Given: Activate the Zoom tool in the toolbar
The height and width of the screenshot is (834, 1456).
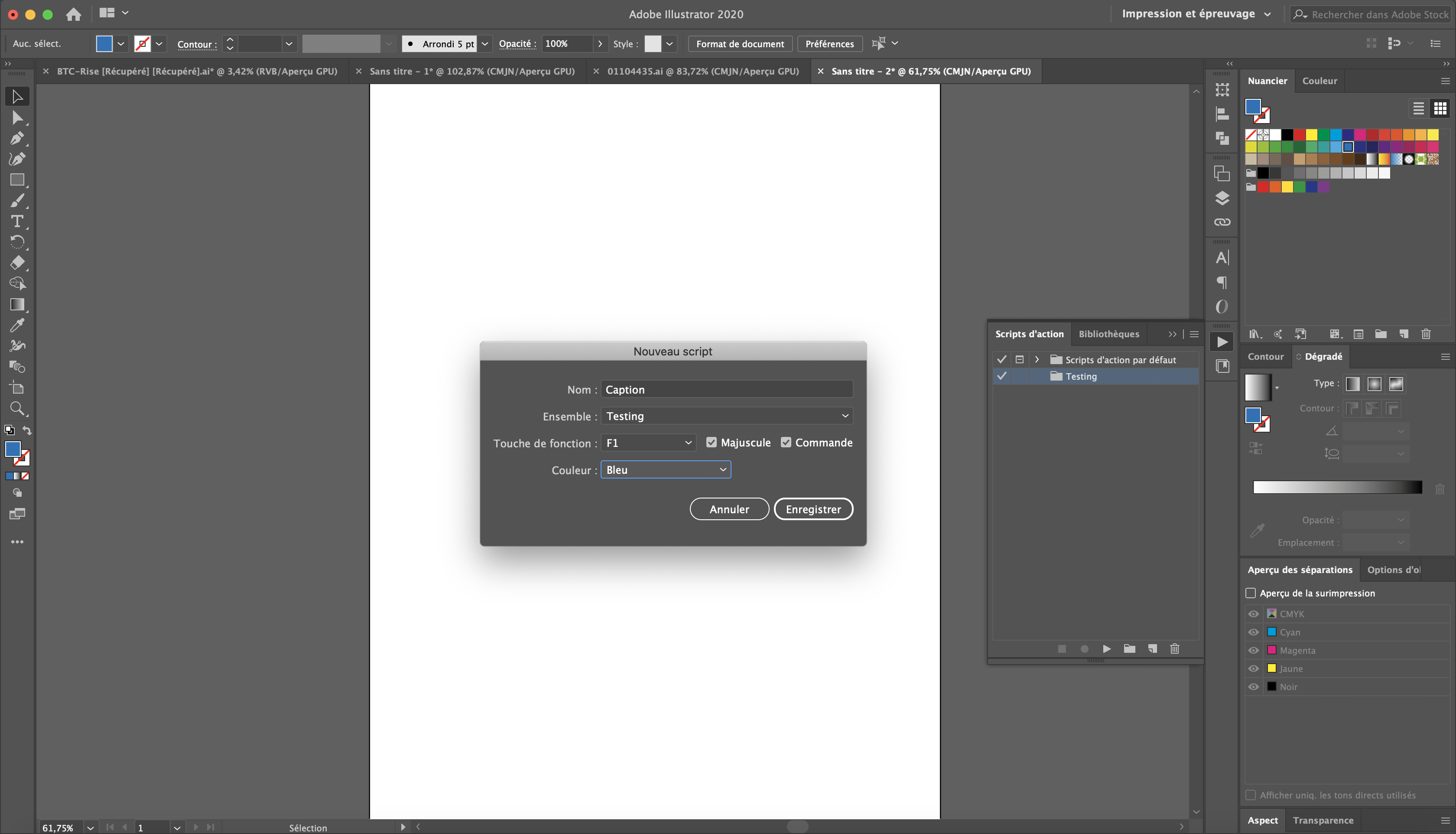Looking at the screenshot, I should click(17, 408).
